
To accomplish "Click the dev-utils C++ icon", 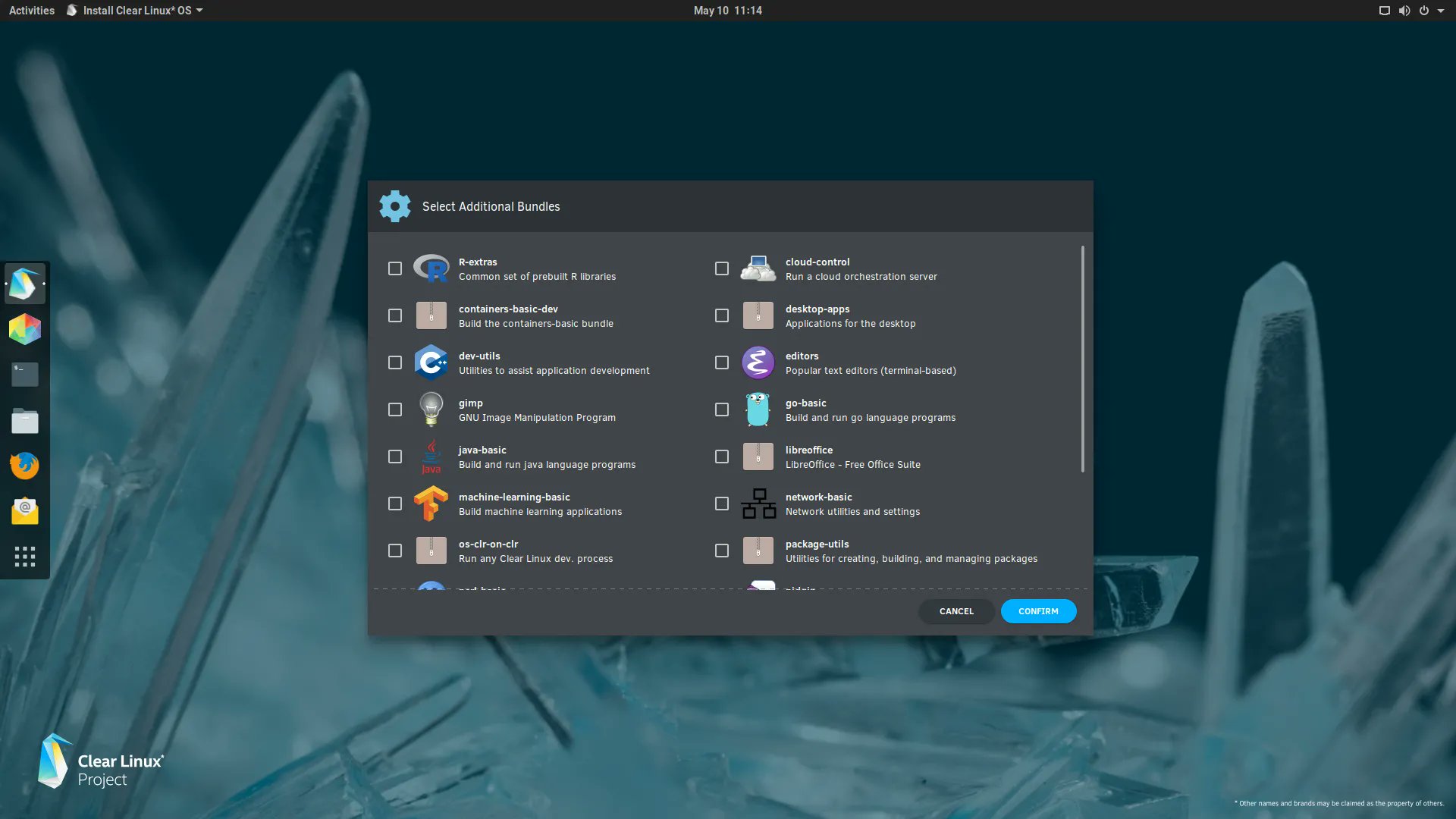I will click(431, 362).
